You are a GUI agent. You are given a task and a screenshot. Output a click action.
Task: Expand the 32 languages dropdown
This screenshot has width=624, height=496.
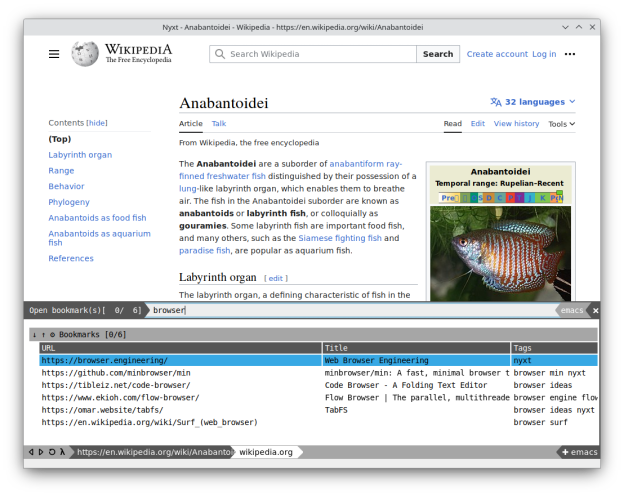533,102
